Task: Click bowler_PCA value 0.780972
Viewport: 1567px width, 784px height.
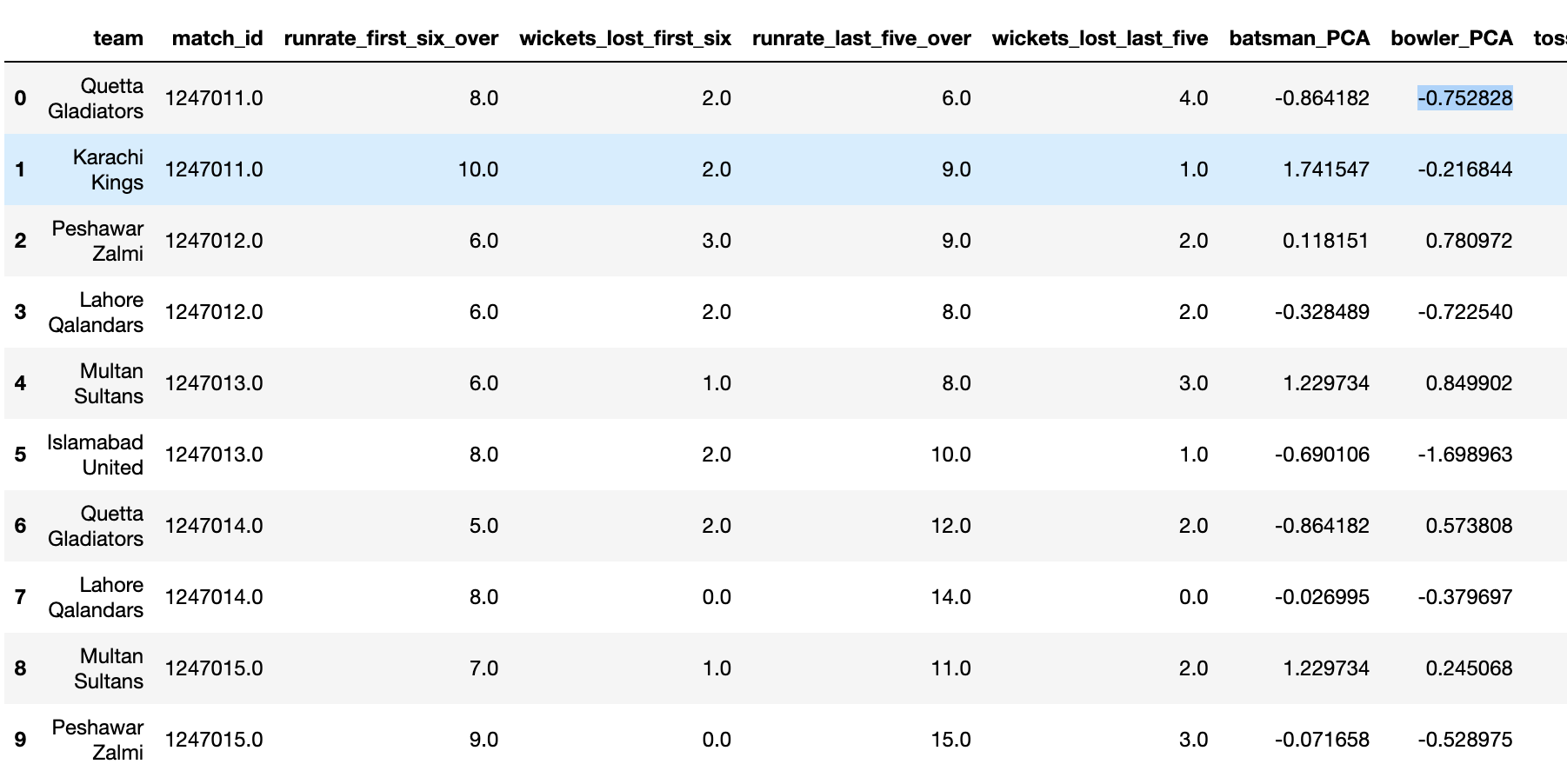Action: point(1469,241)
